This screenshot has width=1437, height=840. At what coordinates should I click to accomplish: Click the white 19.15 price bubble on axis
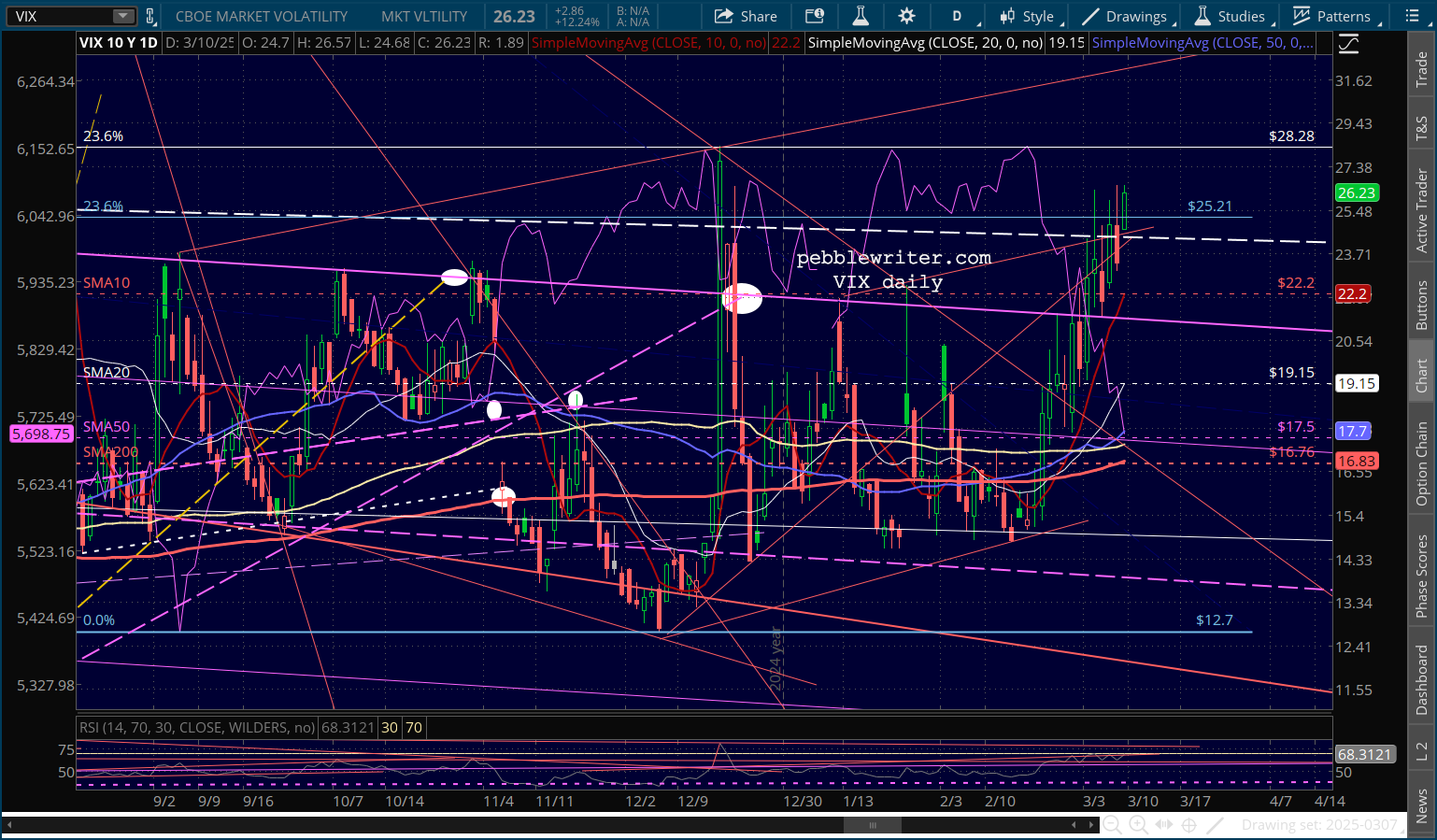click(x=1356, y=383)
